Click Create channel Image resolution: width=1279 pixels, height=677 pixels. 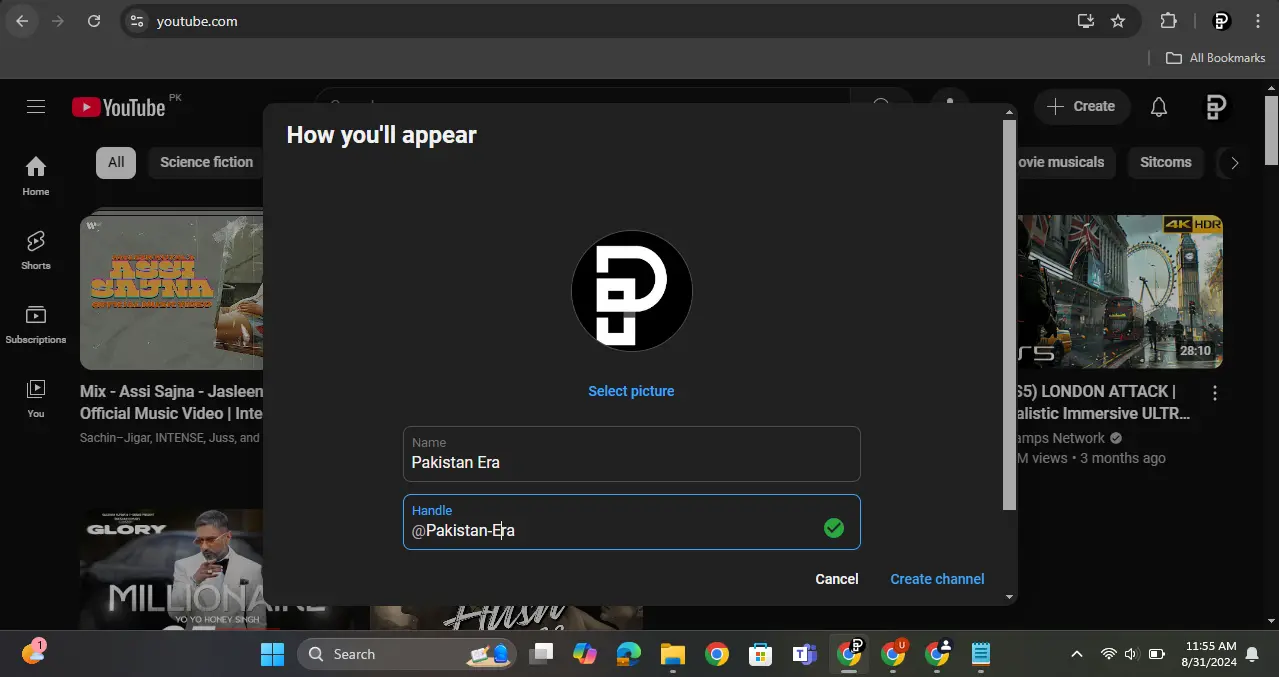point(937,579)
